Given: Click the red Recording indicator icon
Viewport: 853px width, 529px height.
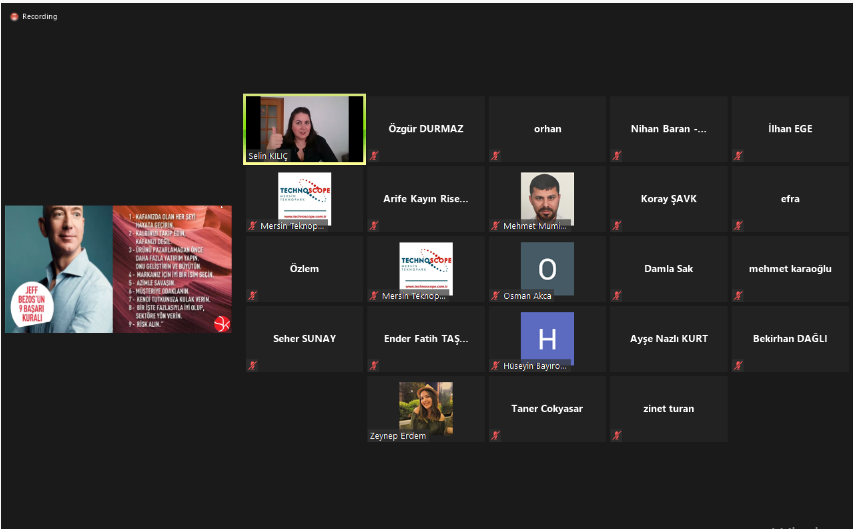Looking at the screenshot, I should pyautogui.click(x=14, y=17).
